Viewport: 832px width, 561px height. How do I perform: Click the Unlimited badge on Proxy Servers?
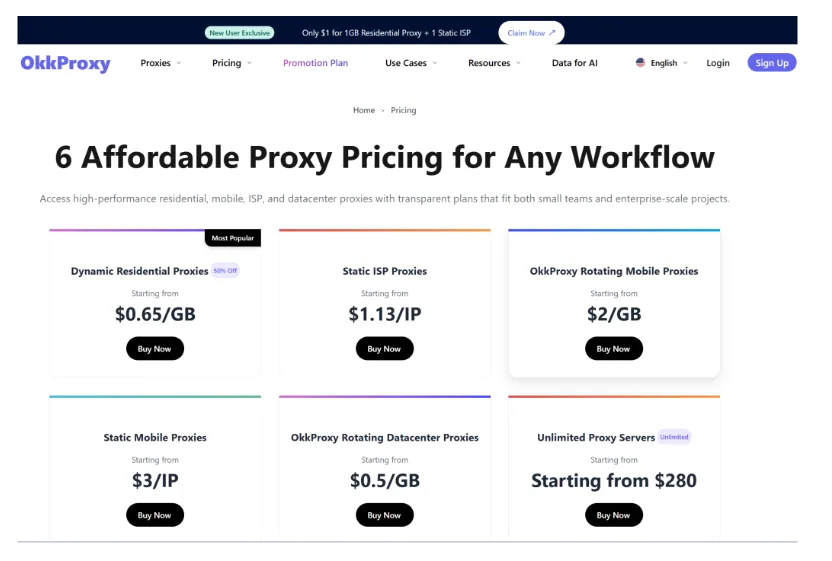tap(674, 437)
